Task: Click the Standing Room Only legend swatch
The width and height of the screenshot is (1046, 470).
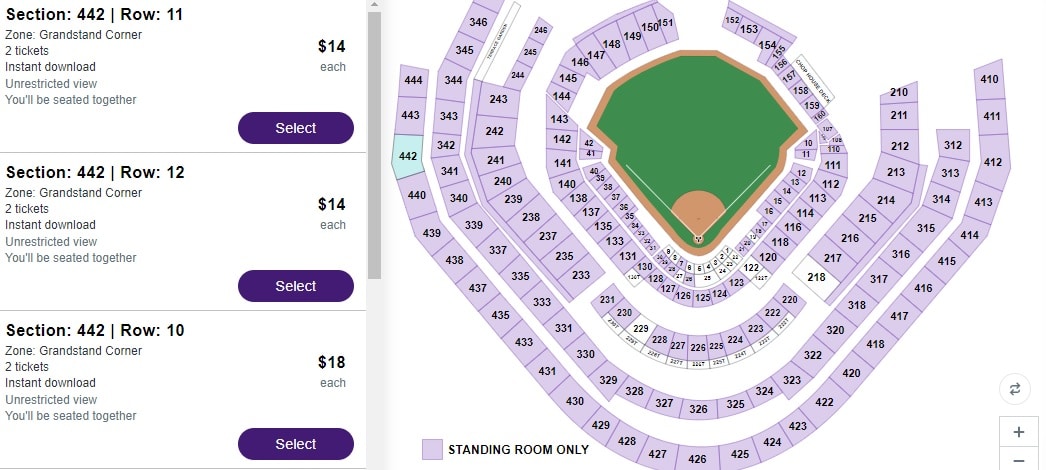Action: click(x=432, y=450)
